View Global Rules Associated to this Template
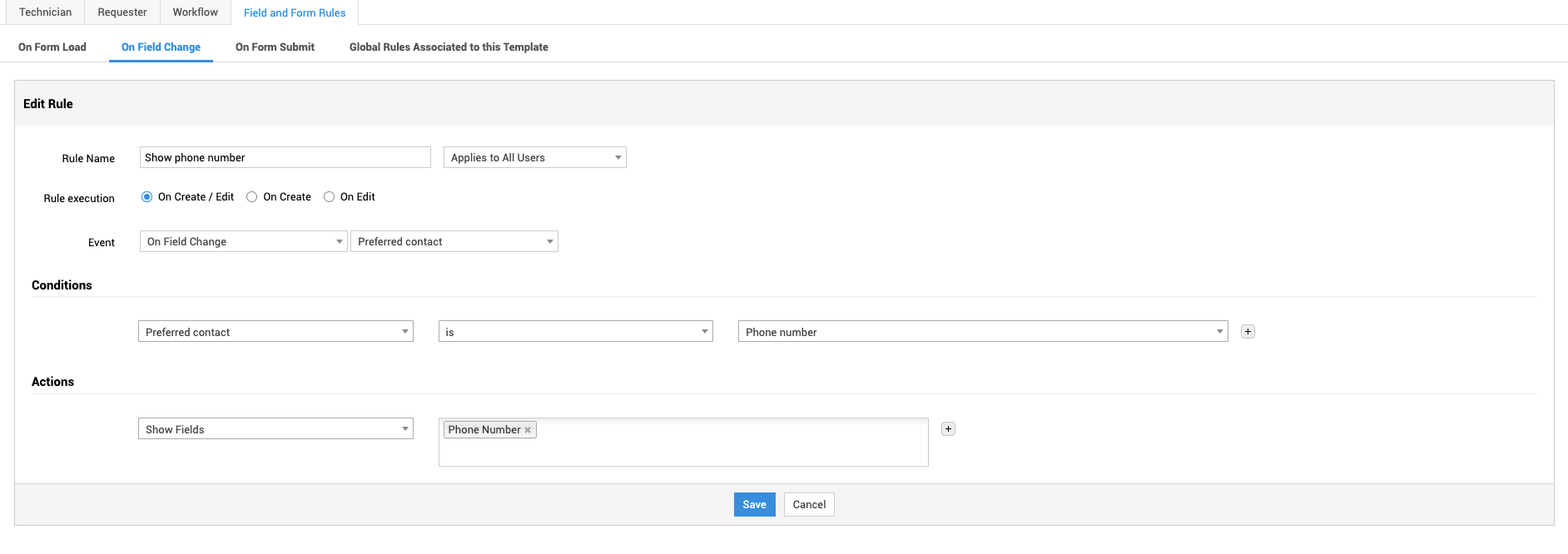The height and width of the screenshot is (554, 1568). [x=449, y=47]
